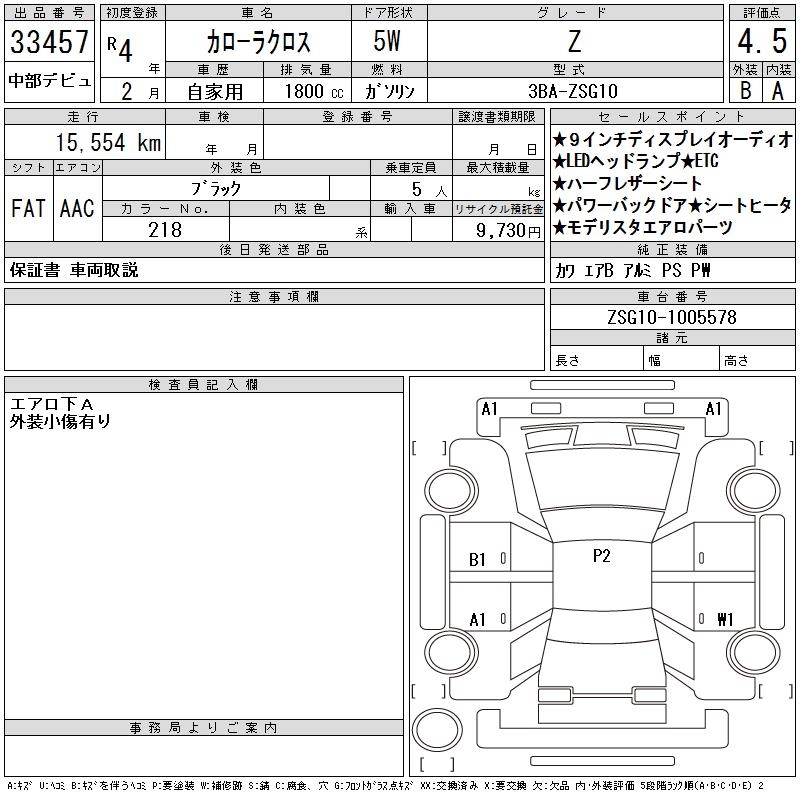Click sales point LEDヘッドランプ★ETC line
Viewport: 800px width, 800px height.
[x=636, y=161]
